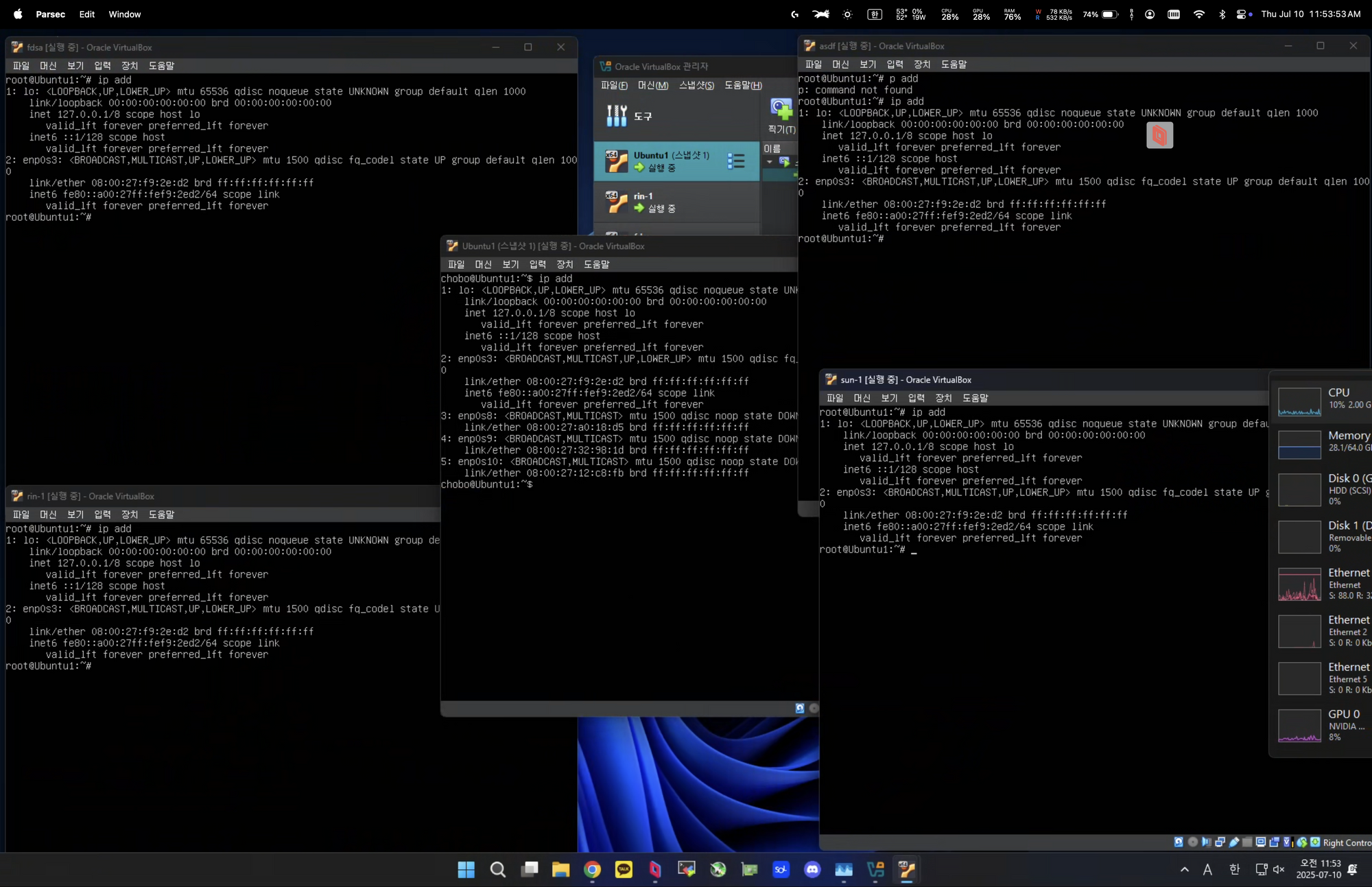Open macOS Wi-Fi menu bar icon

pos(1198,14)
